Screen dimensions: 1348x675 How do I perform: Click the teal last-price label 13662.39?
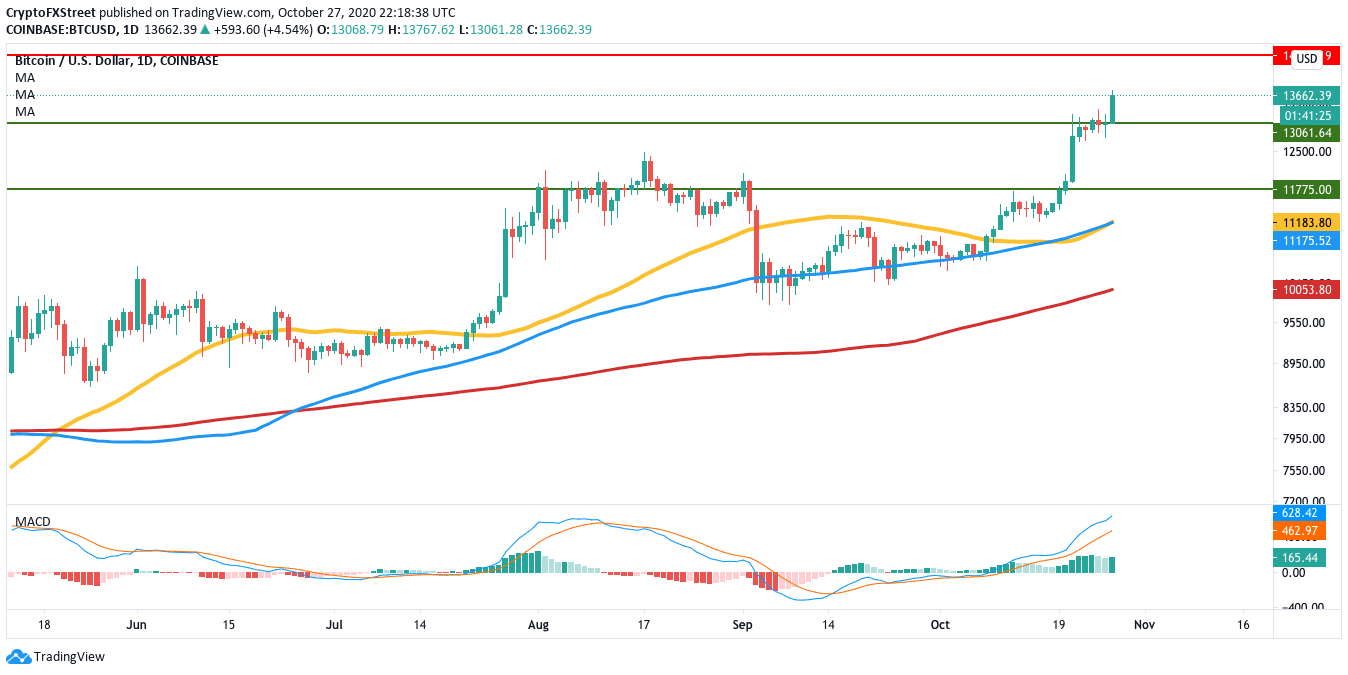[x=1308, y=96]
